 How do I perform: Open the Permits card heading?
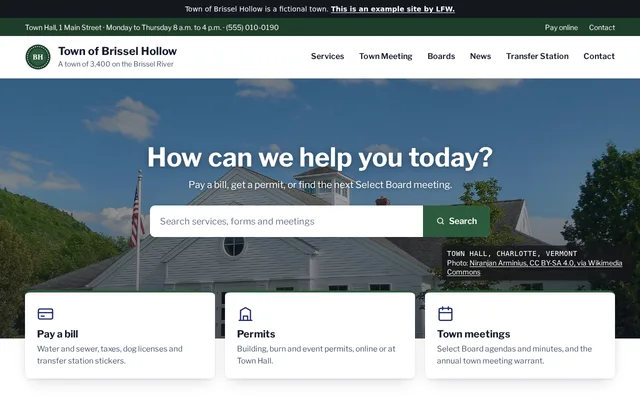[256, 334]
